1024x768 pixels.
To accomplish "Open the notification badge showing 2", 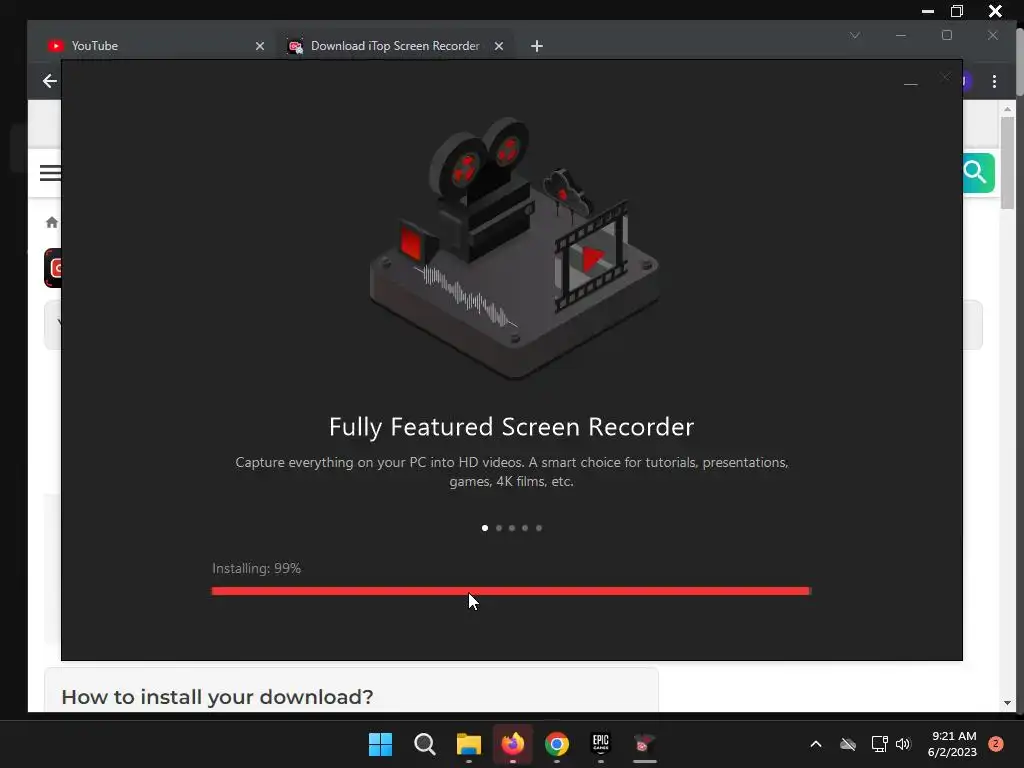I will pos(995,744).
